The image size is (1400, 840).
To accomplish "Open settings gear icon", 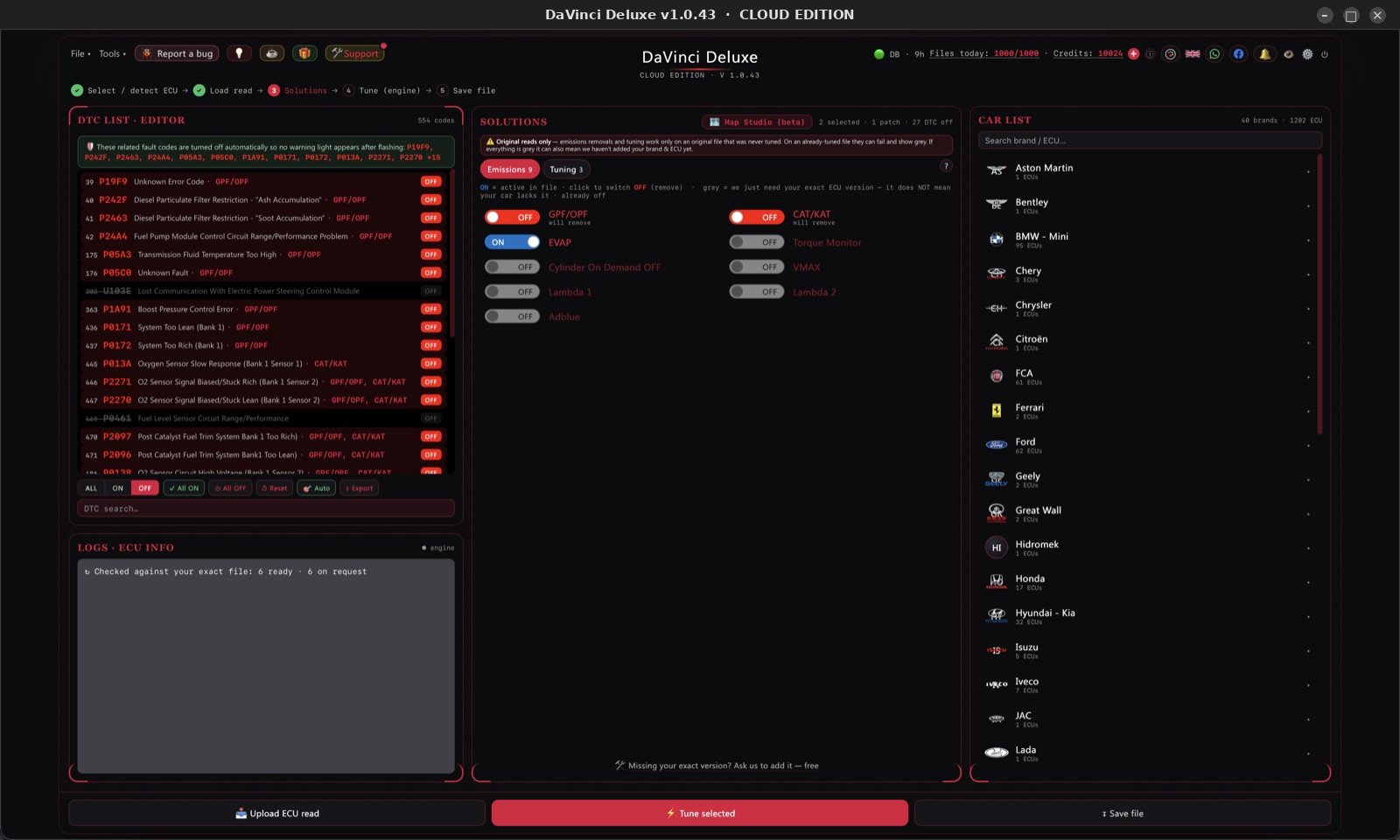I will tap(1307, 54).
